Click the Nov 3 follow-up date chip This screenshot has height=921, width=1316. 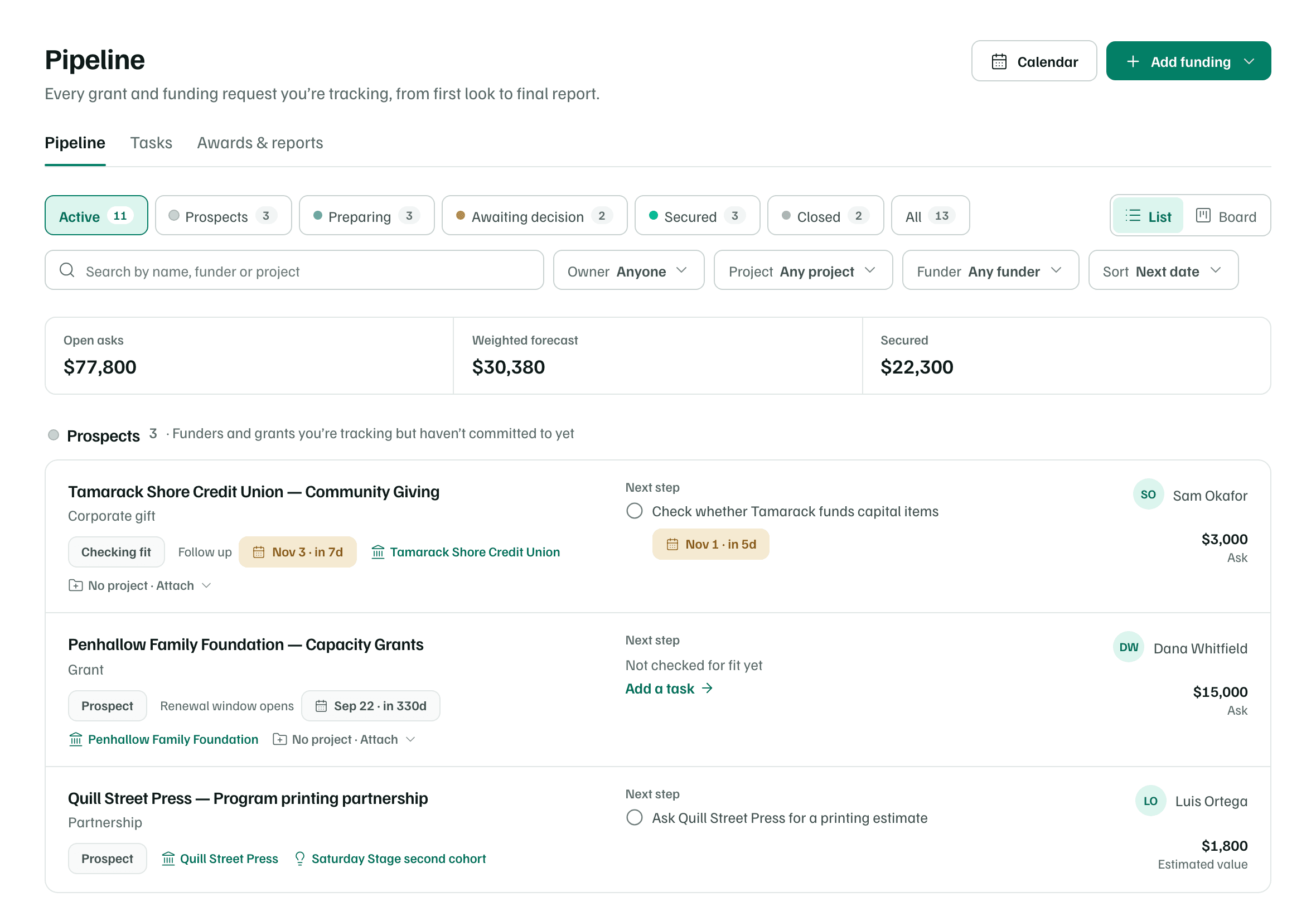click(297, 552)
